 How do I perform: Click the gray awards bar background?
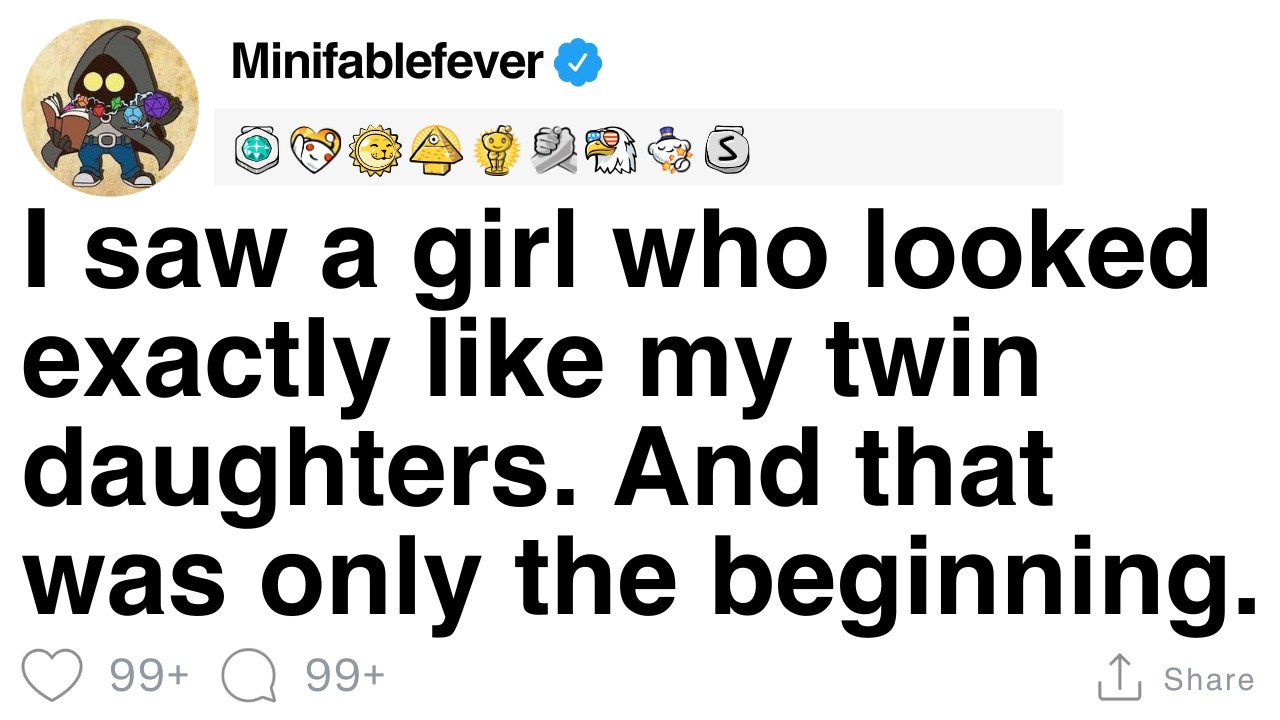tap(638, 147)
